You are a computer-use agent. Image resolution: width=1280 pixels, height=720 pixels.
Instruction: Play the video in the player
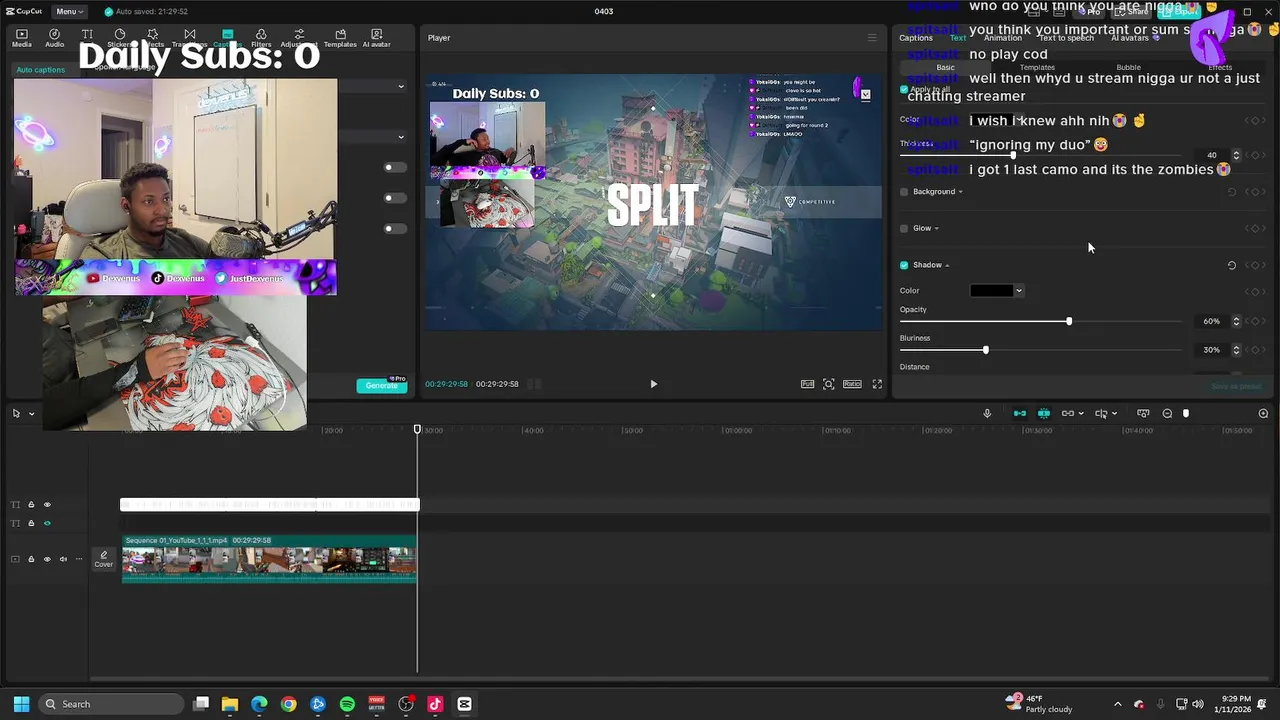click(654, 384)
